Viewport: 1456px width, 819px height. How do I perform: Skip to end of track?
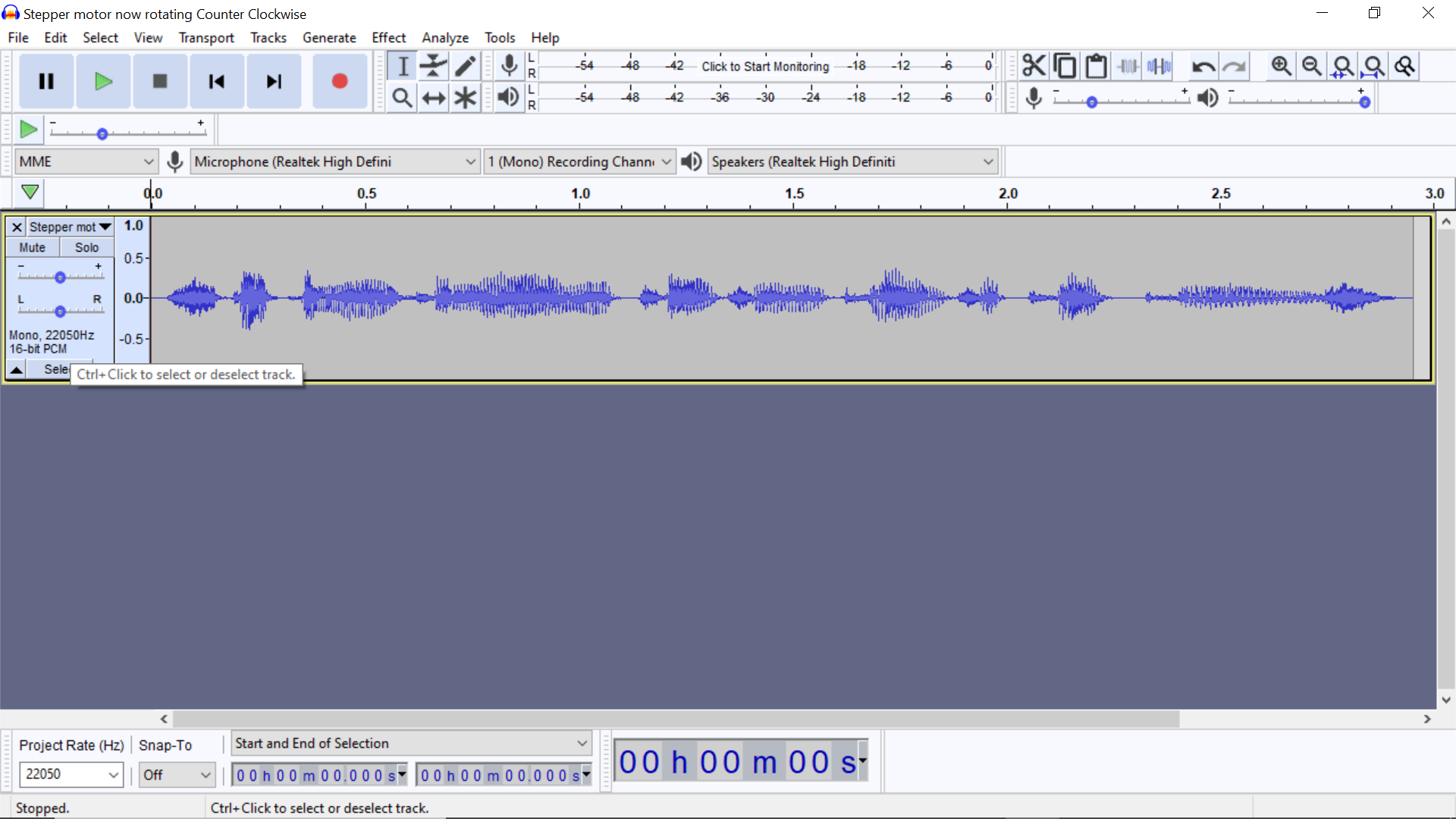(274, 81)
